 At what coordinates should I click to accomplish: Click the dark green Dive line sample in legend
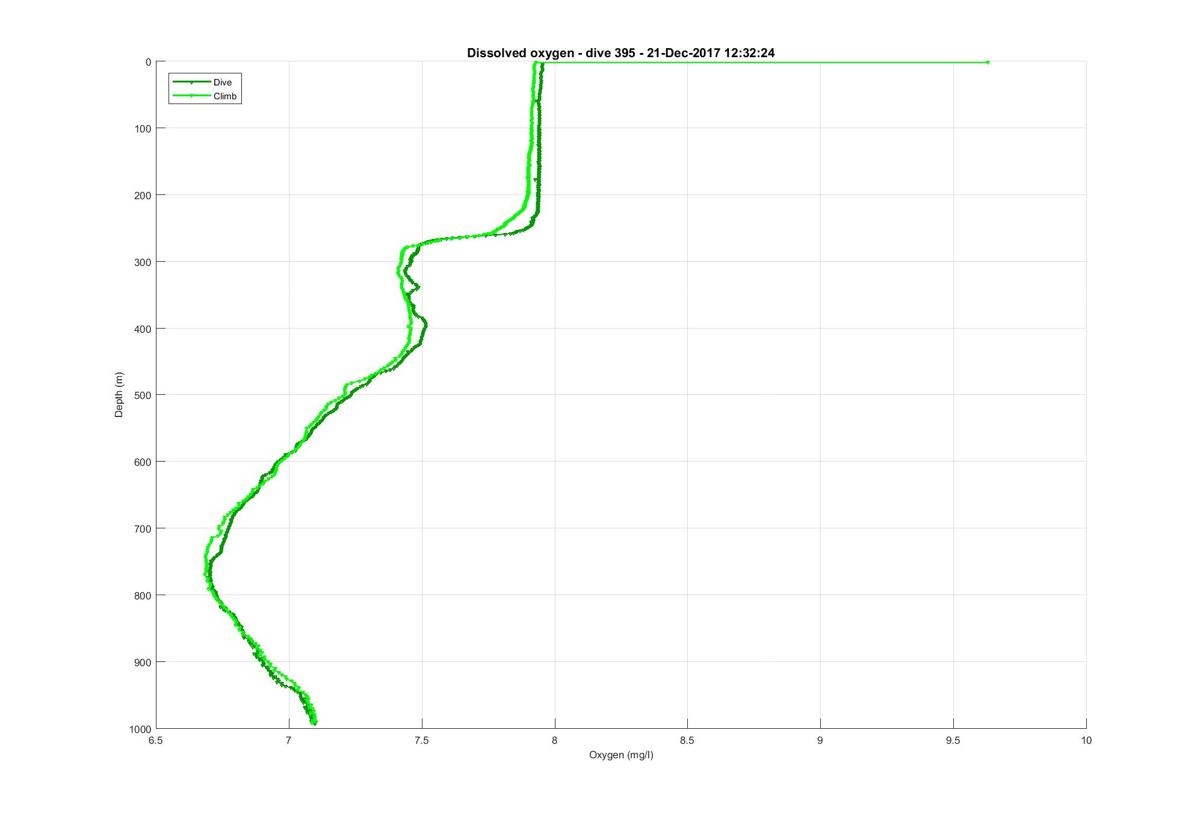(x=191, y=82)
